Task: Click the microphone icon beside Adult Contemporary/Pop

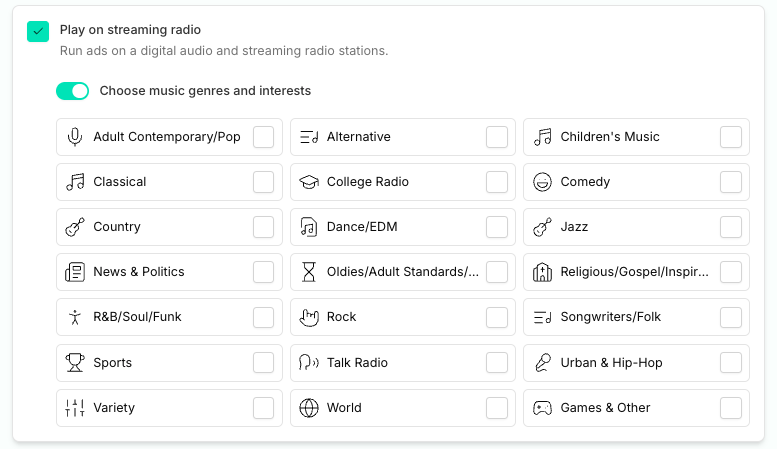Action: tap(75, 137)
